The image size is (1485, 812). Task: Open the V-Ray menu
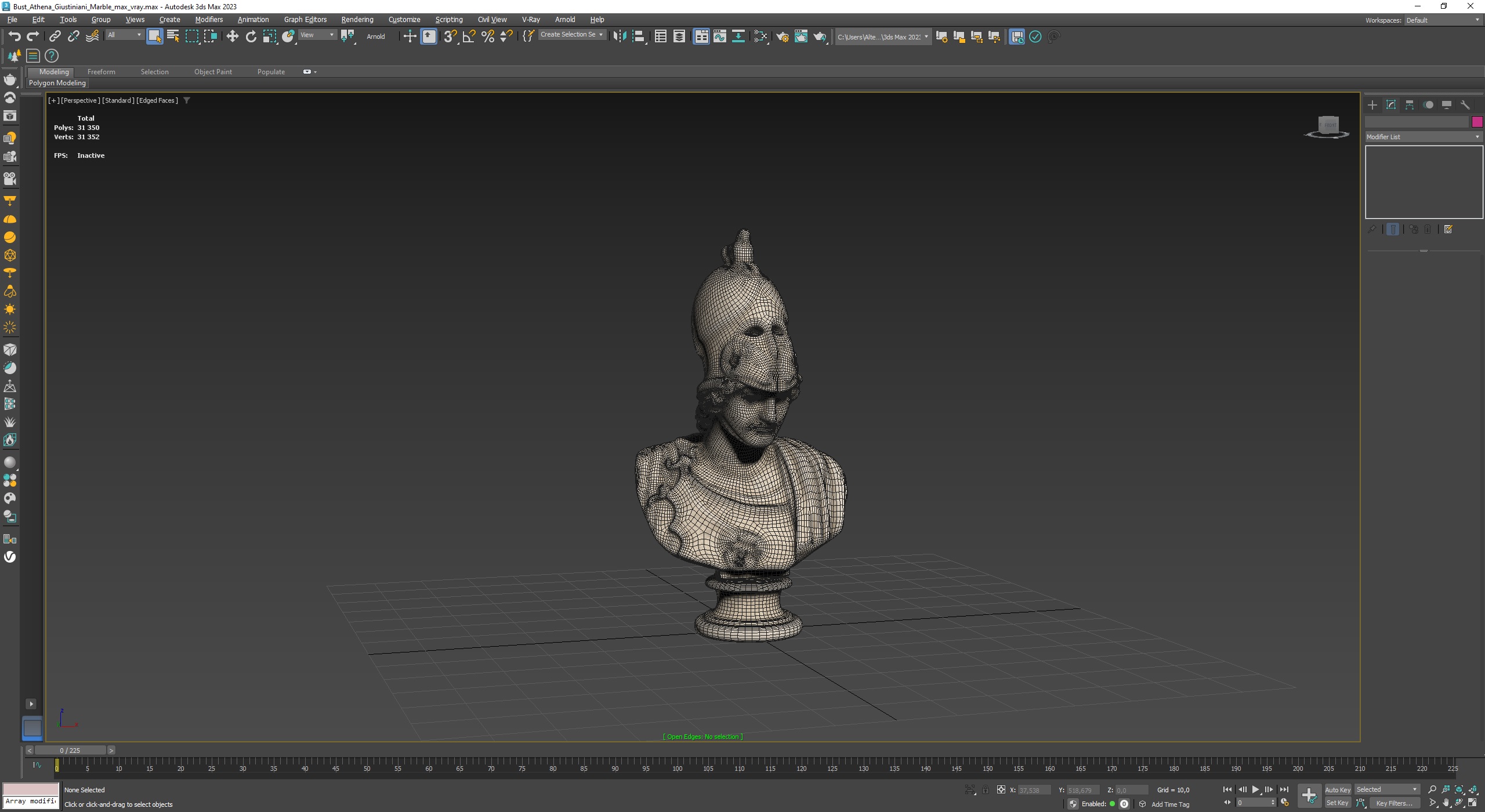pos(530,20)
